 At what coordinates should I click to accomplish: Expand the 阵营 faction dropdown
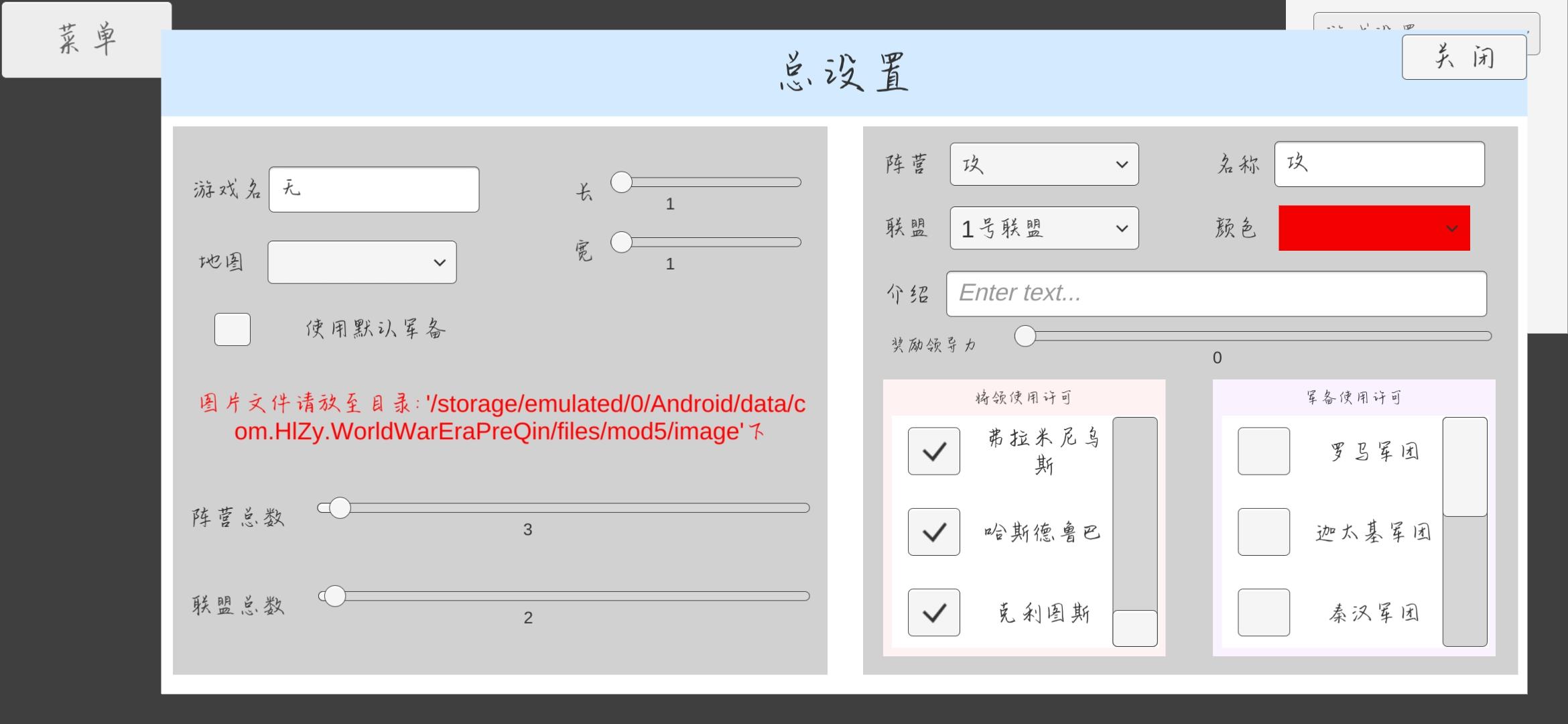coord(1043,164)
